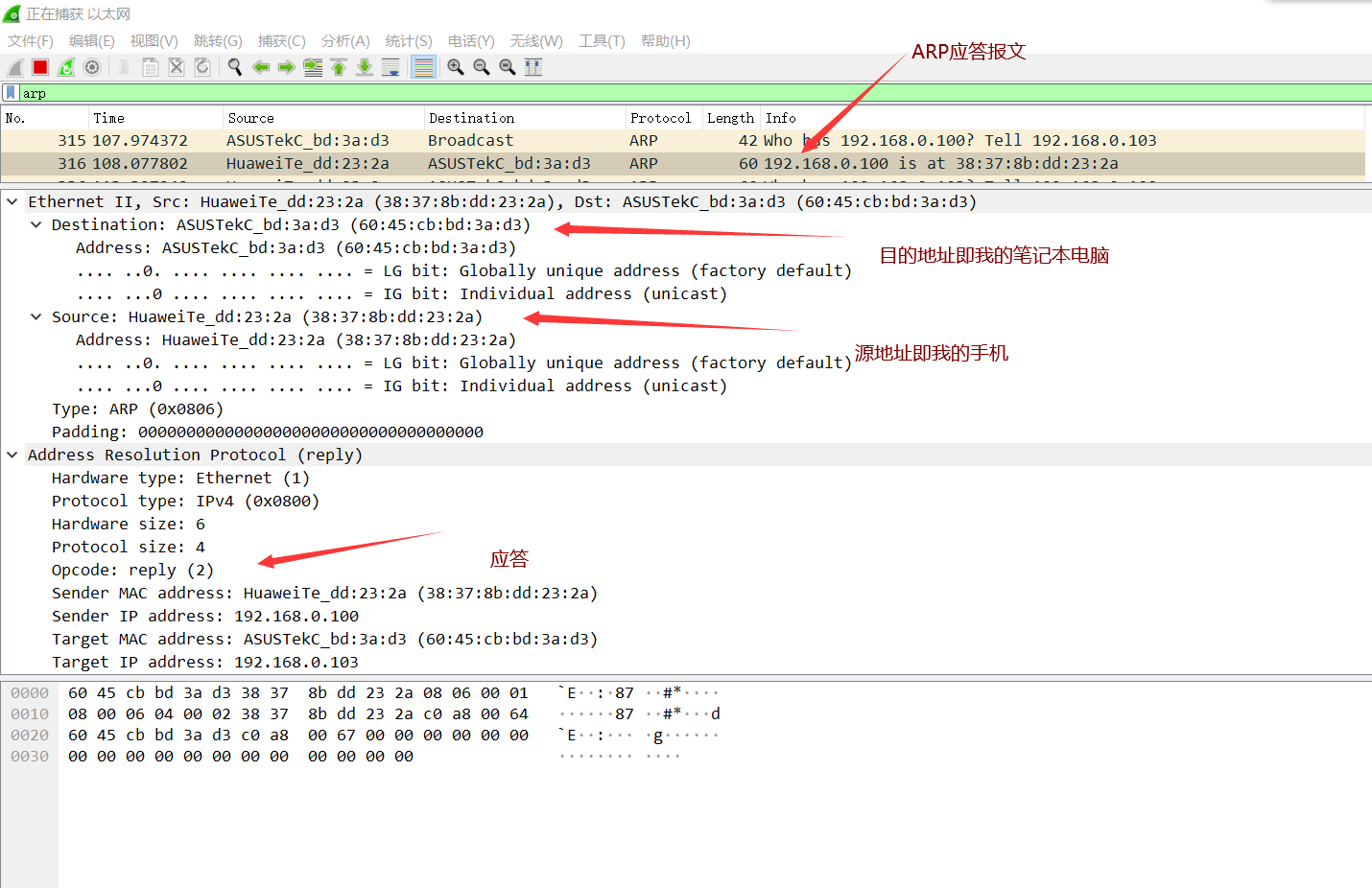Collapse the Address Resolution Protocol section
Screen dimensions: 1372x888
(11, 455)
